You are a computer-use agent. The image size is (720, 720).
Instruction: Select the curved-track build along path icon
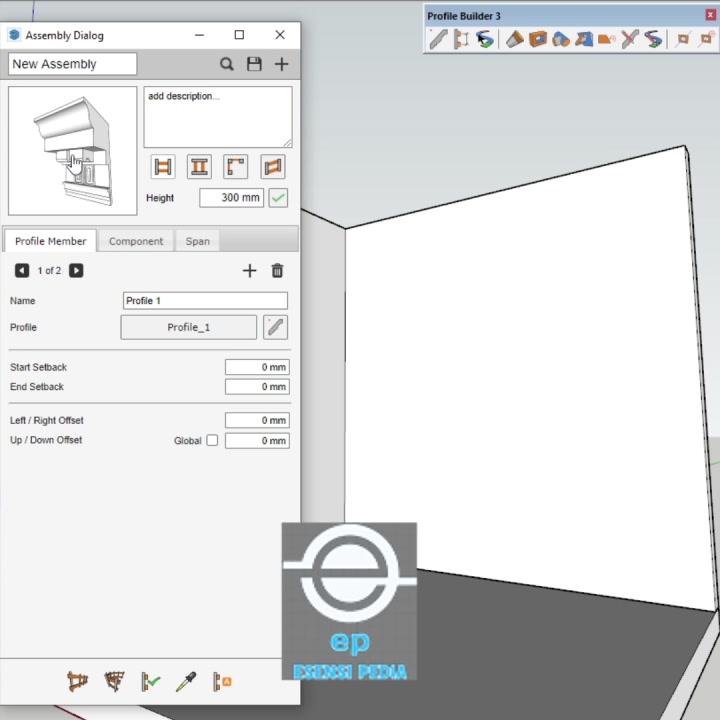pos(114,681)
